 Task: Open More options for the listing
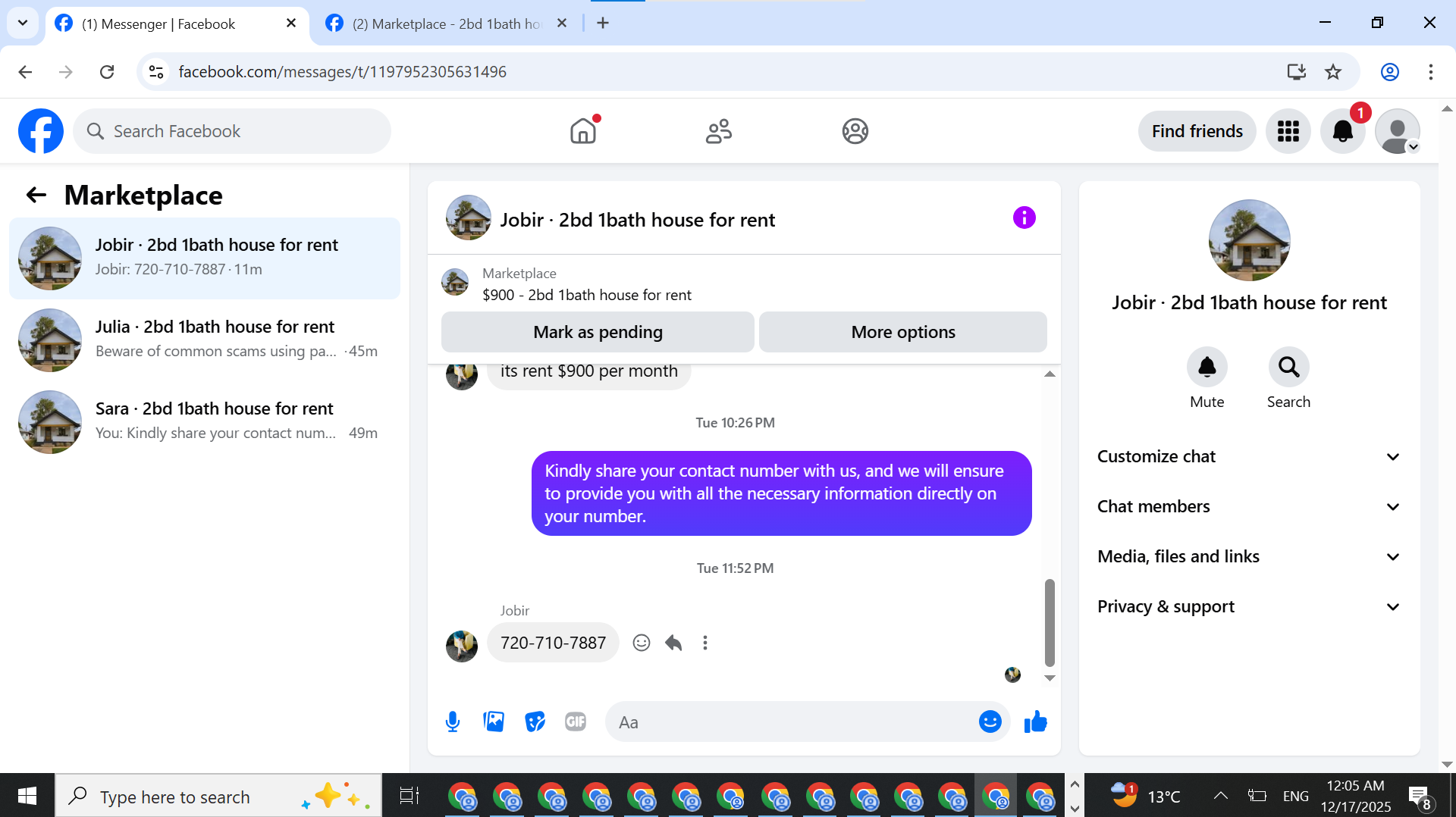coord(903,332)
